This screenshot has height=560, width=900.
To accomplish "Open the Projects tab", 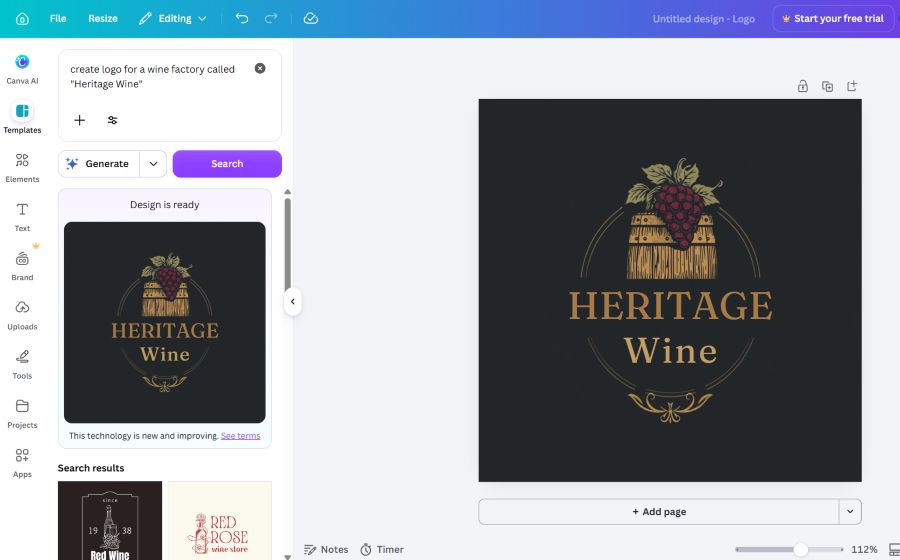I will click(22, 413).
